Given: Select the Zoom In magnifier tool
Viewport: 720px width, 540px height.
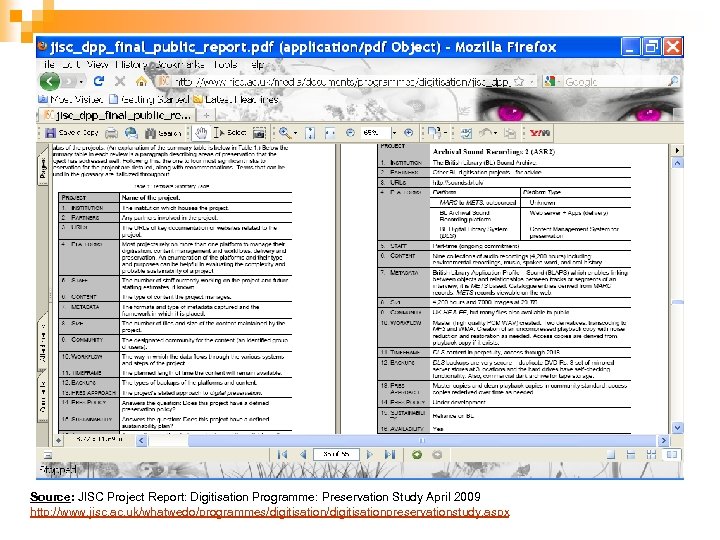Looking at the screenshot, I should (284, 133).
